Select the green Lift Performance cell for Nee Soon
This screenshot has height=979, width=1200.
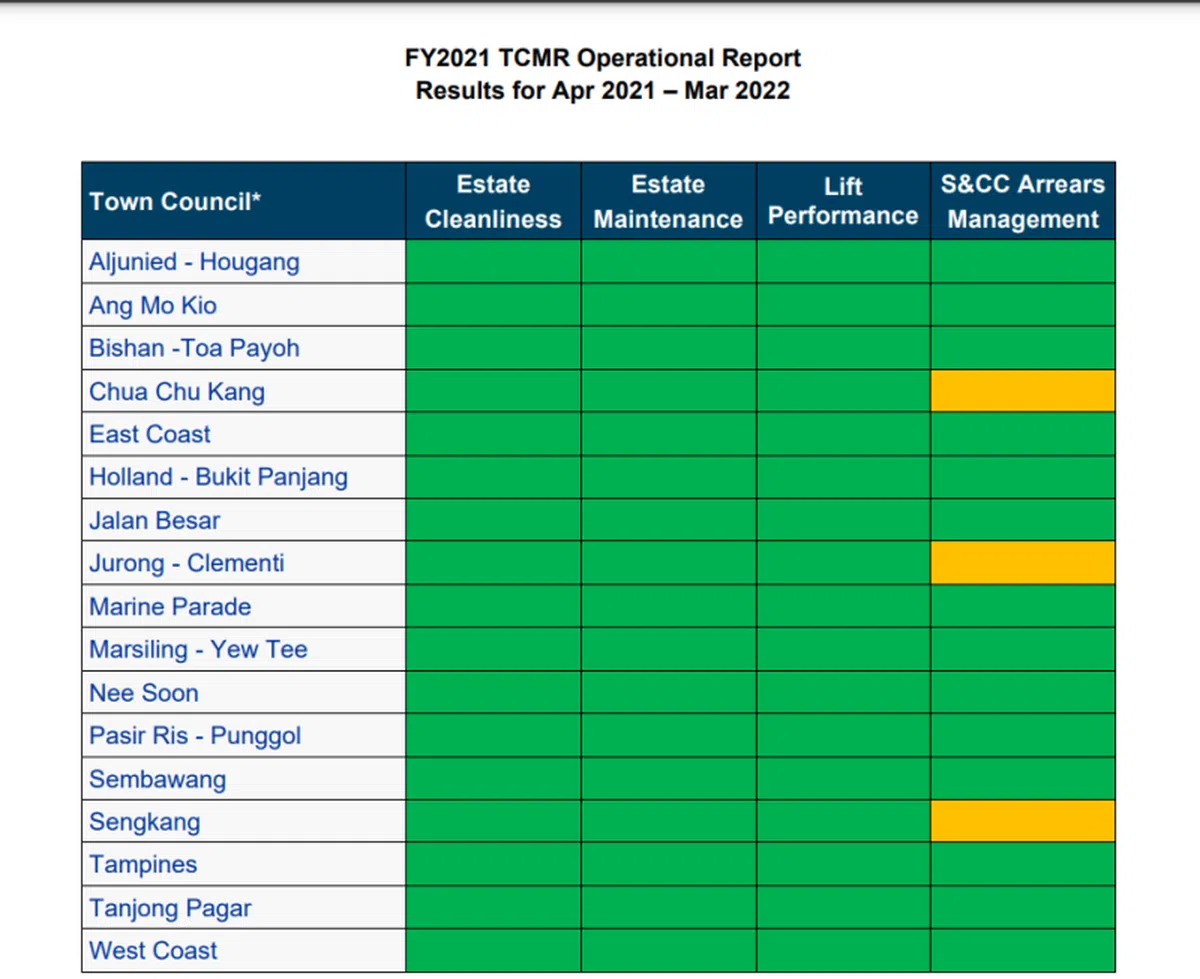coord(843,692)
